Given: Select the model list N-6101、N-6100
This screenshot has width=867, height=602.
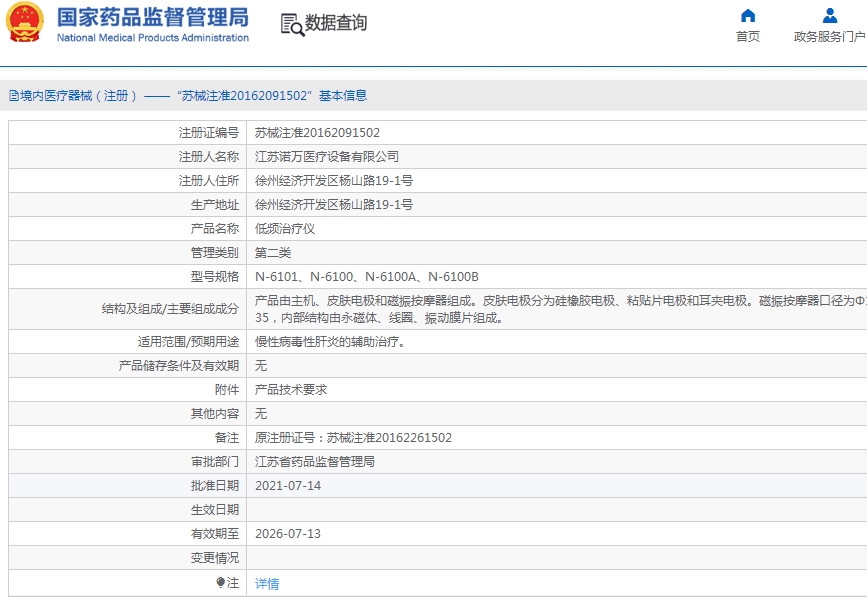Looking at the screenshot, I should pos(367,276).
